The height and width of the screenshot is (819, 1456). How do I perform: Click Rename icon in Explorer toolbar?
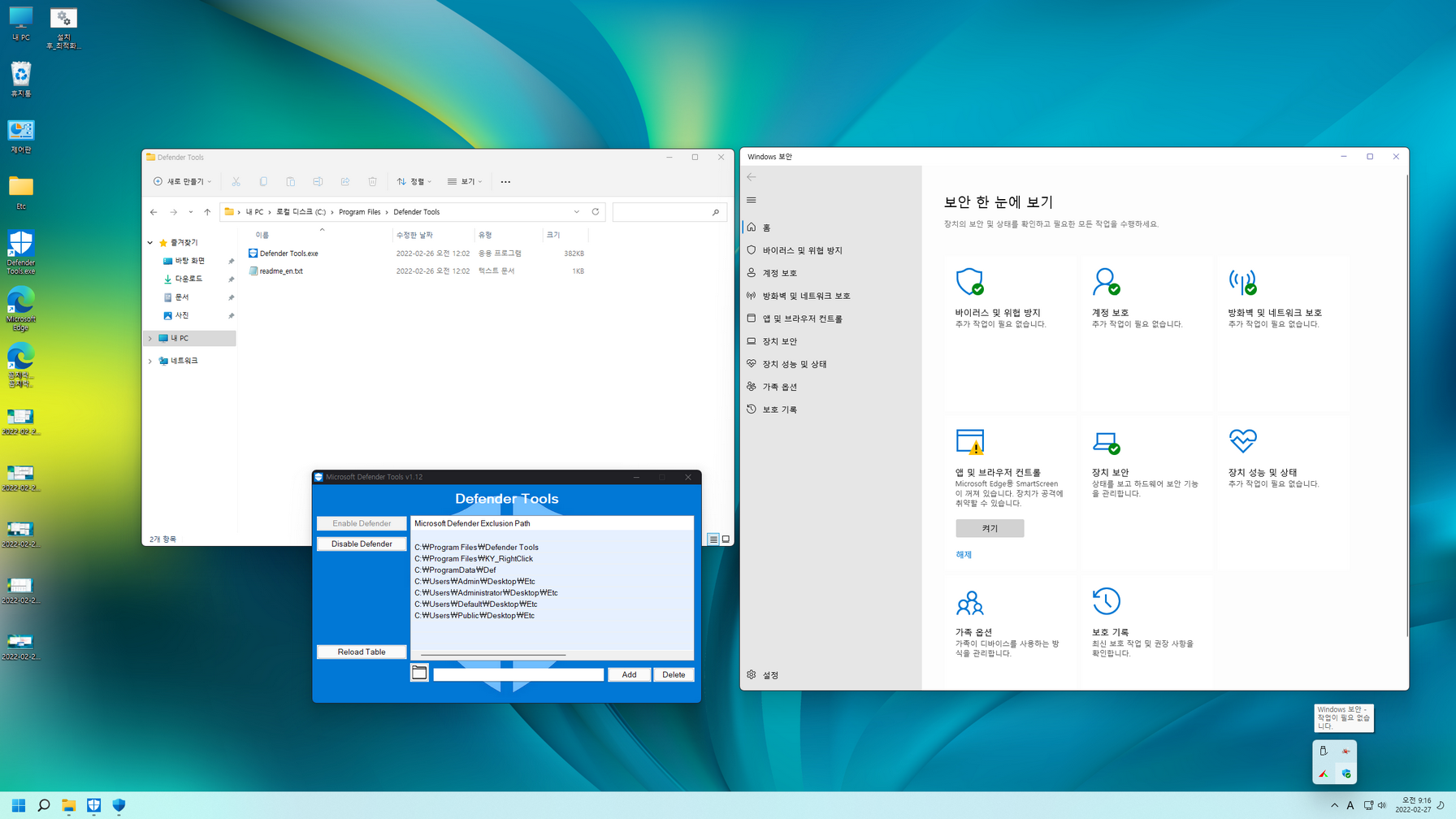(x=318, y=181)
